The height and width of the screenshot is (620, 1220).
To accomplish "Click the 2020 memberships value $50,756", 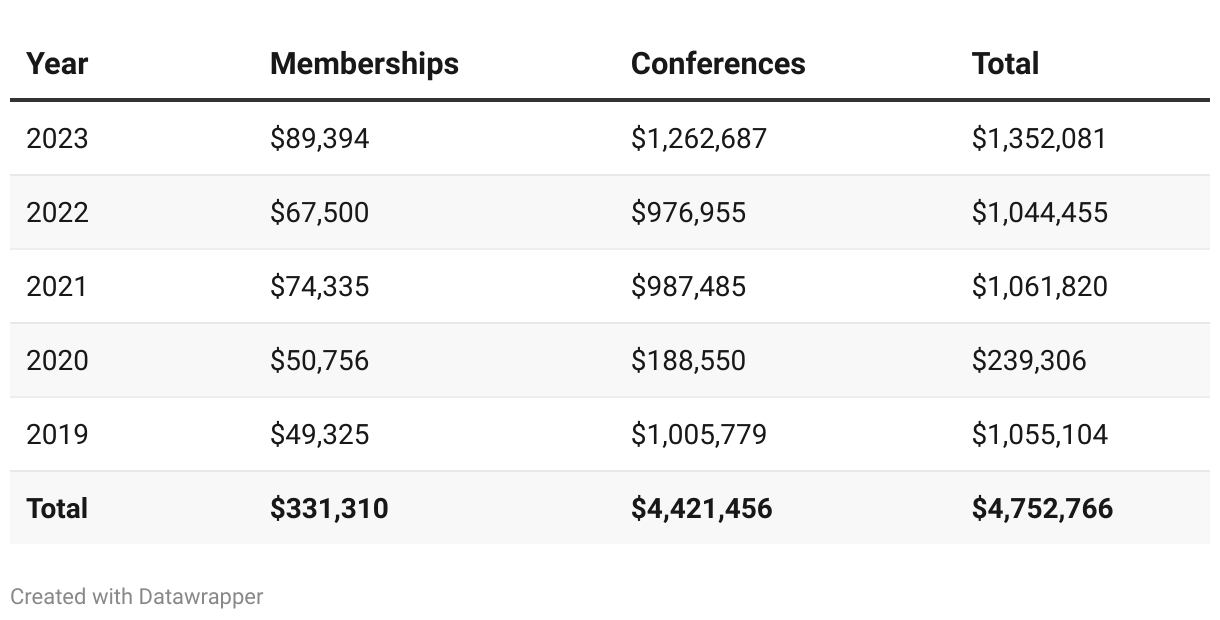I will coord(319,360).
